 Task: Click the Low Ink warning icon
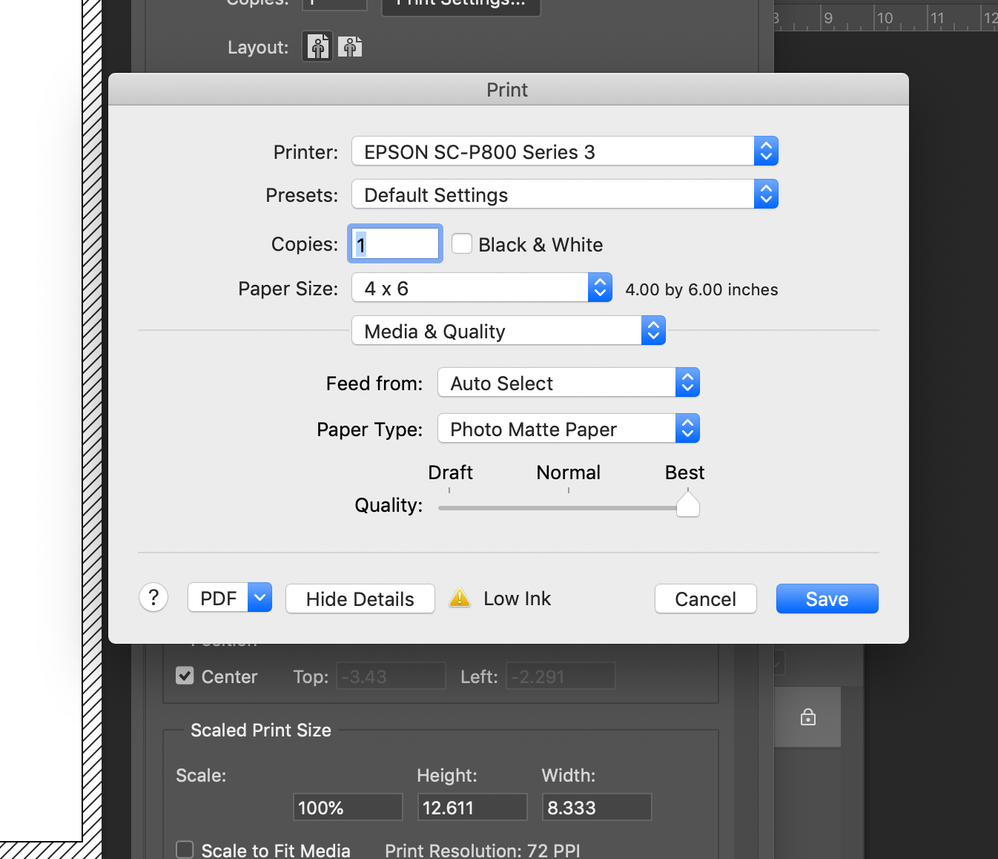(460, 598)
